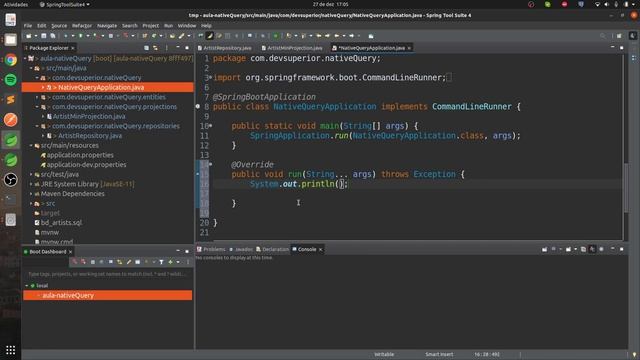The width and height of the screenshot is (640, 360).
Task: Open the Navigate menu
Action: [107, 25]
